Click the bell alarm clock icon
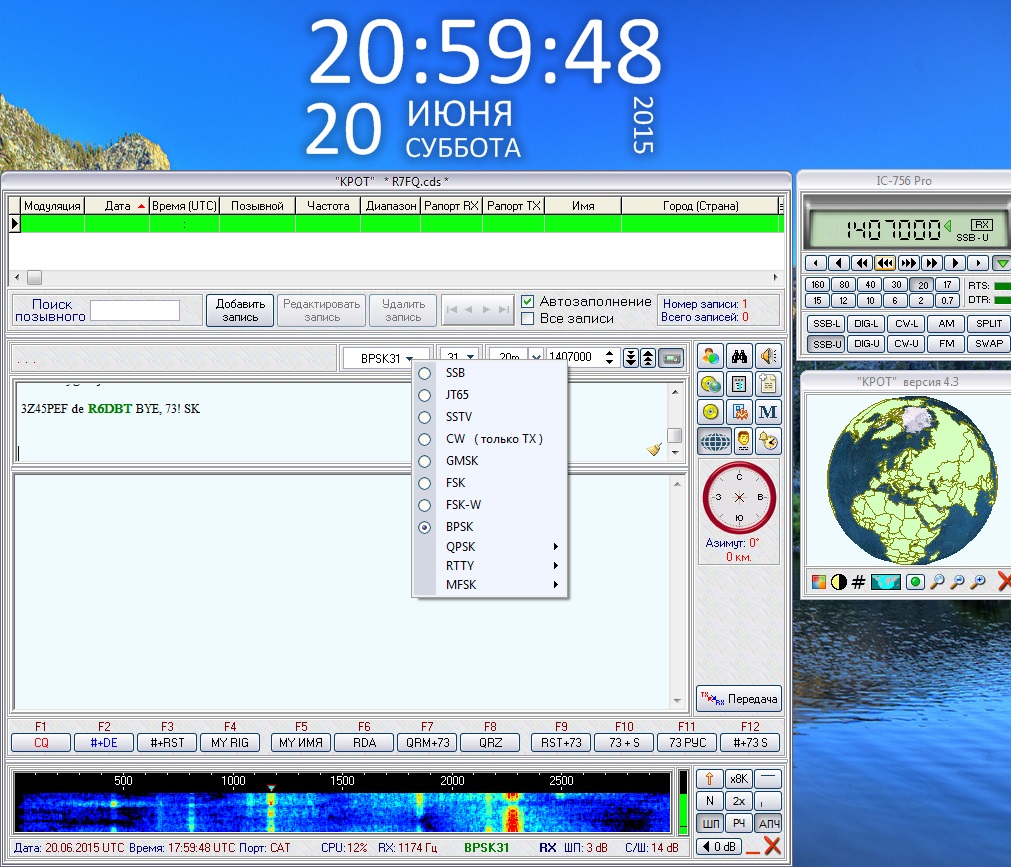This screenshot has height=867, width=1011. click(x=768, y=439)
